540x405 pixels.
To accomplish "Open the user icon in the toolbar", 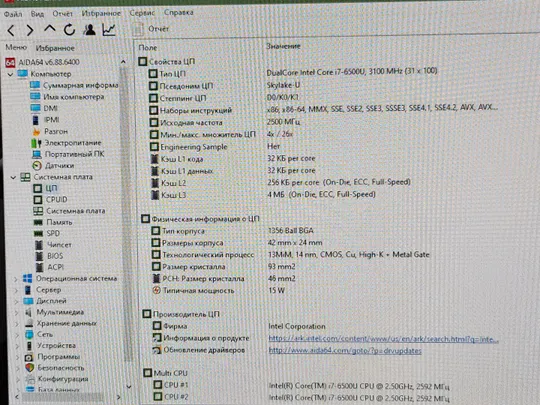I will point(90,30).
